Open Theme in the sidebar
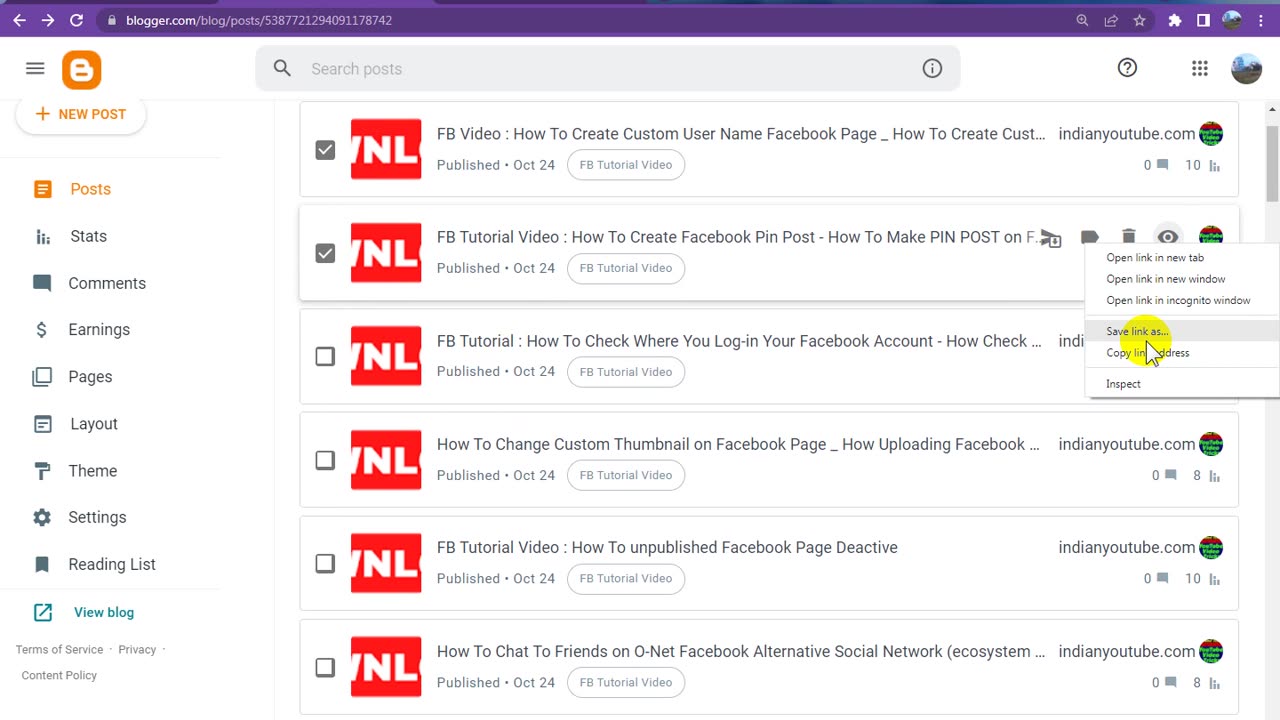Image resolution: width=1280 pixels, height=720 pixels. tap(93, 471)
